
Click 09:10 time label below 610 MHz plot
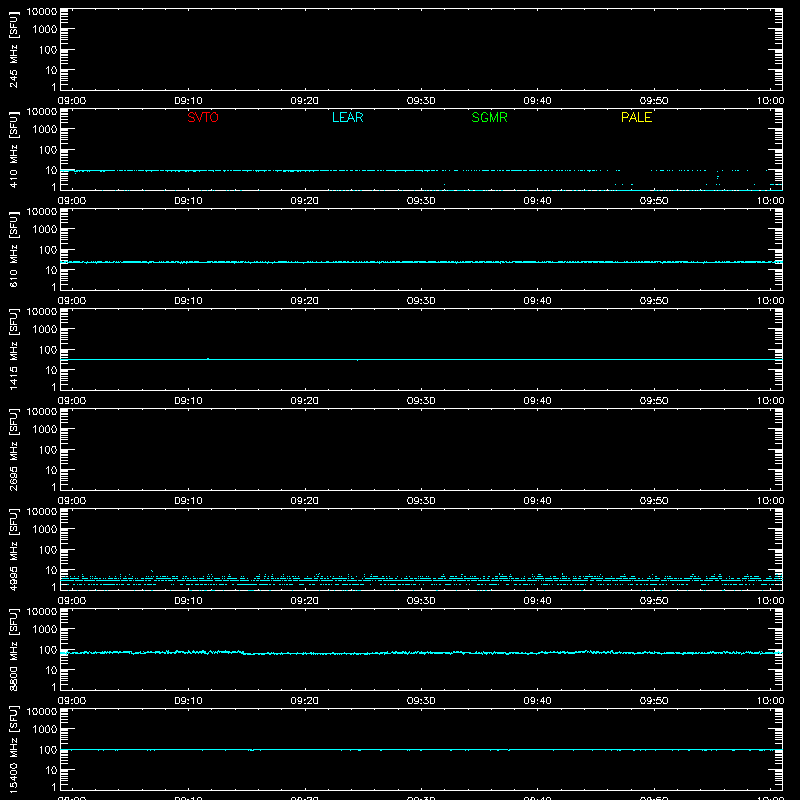(188, 301)
